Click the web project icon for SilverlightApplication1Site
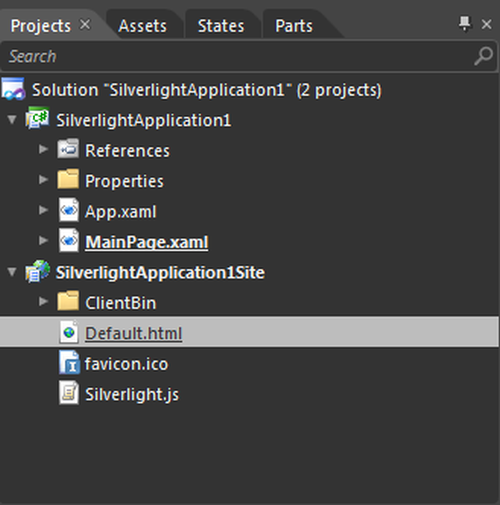The width and height of the screenshot is (500, 505). click(38, 271)
